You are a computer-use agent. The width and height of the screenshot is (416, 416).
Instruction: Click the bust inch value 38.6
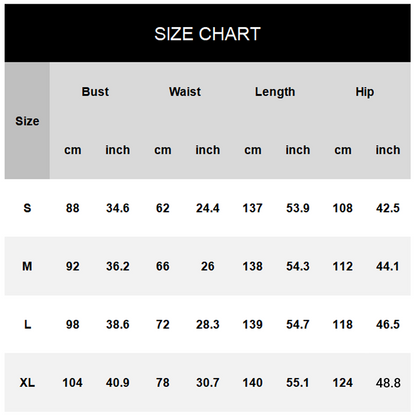point(117,324)
